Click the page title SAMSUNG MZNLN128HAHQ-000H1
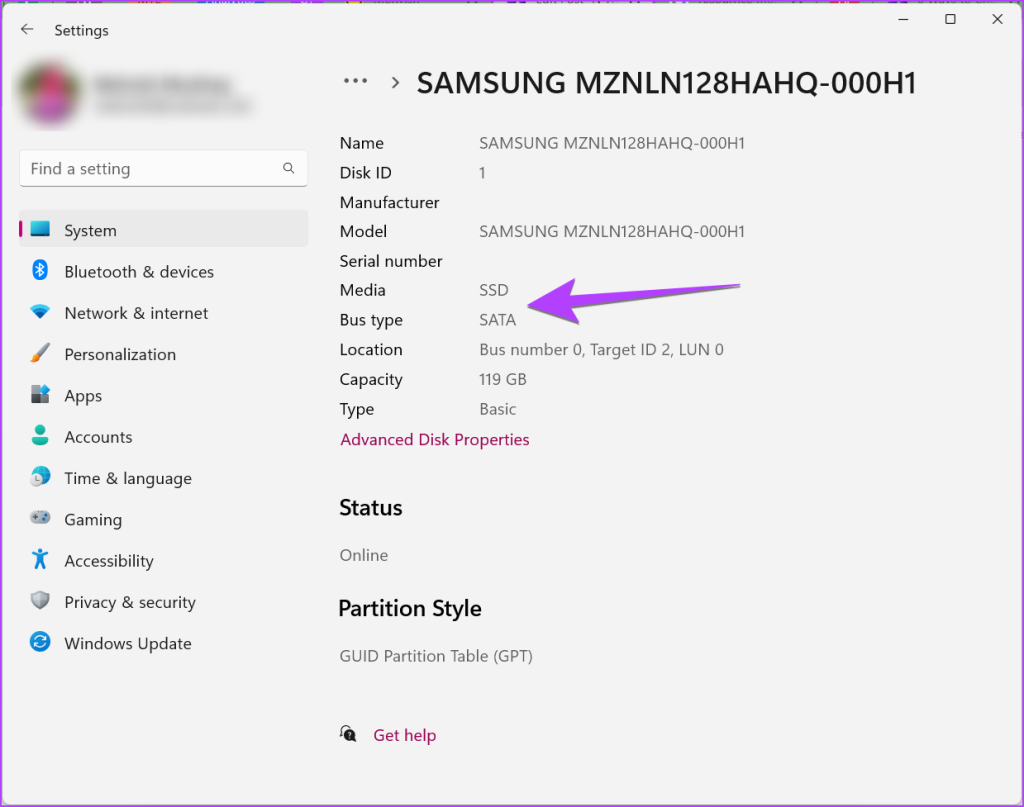 (x=666, y=83)
